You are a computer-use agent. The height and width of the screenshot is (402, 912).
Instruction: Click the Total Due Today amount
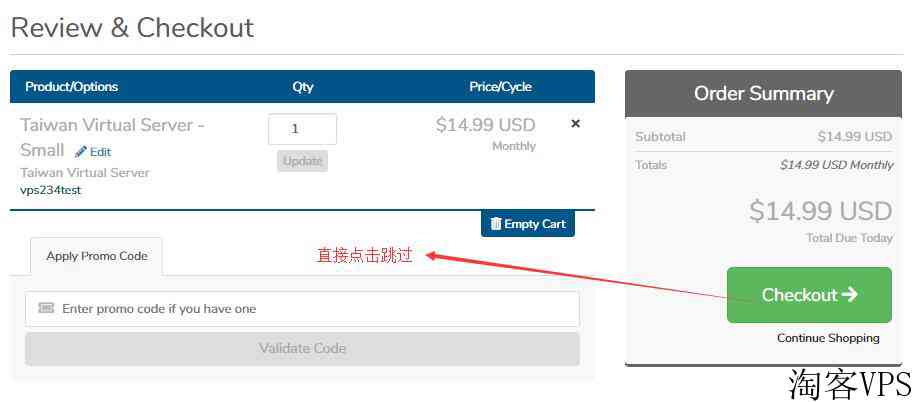click(821, 211)
